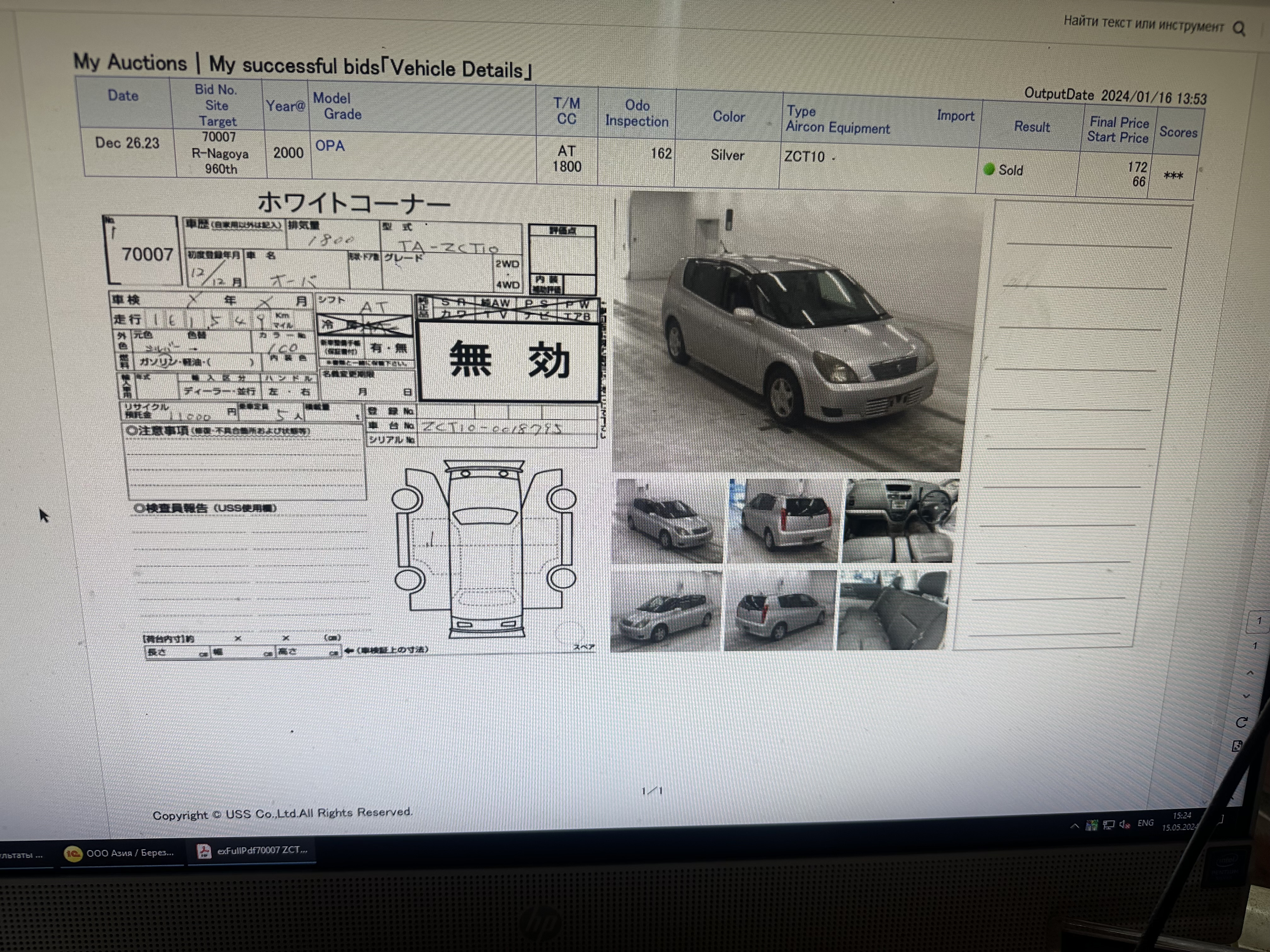Click the '1/1' page indicator at bottom
Viewport: 1270px width, 952px height.
tap(652, 791)
